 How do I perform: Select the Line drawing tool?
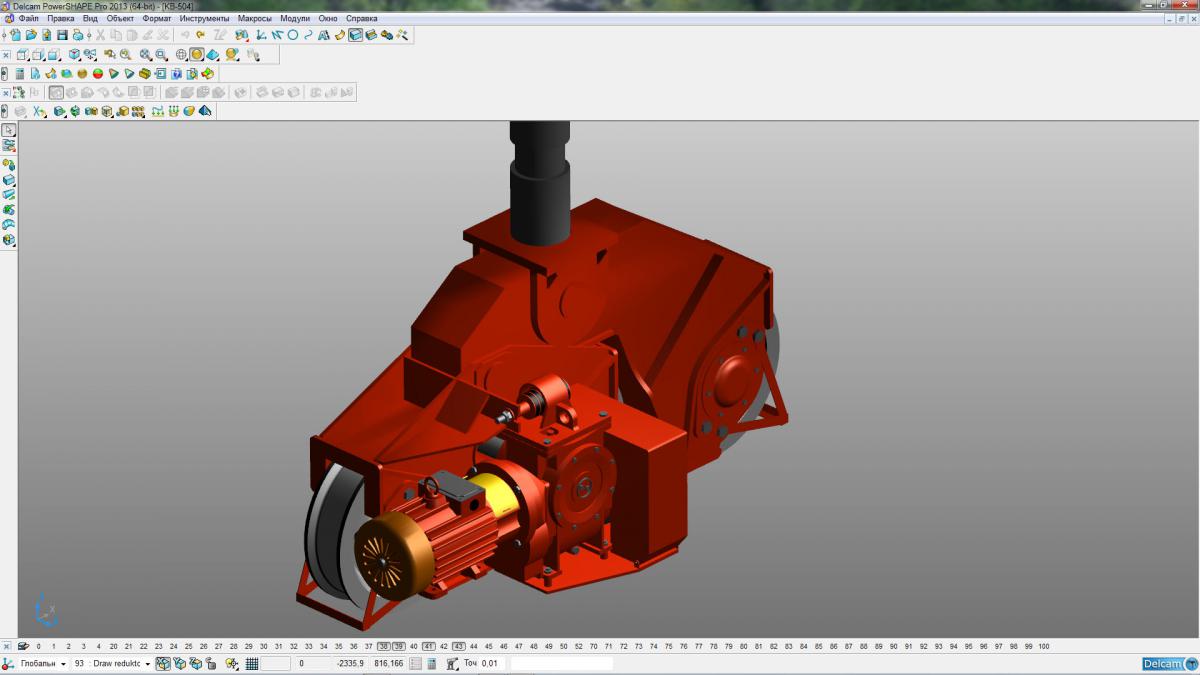(277, 34)
